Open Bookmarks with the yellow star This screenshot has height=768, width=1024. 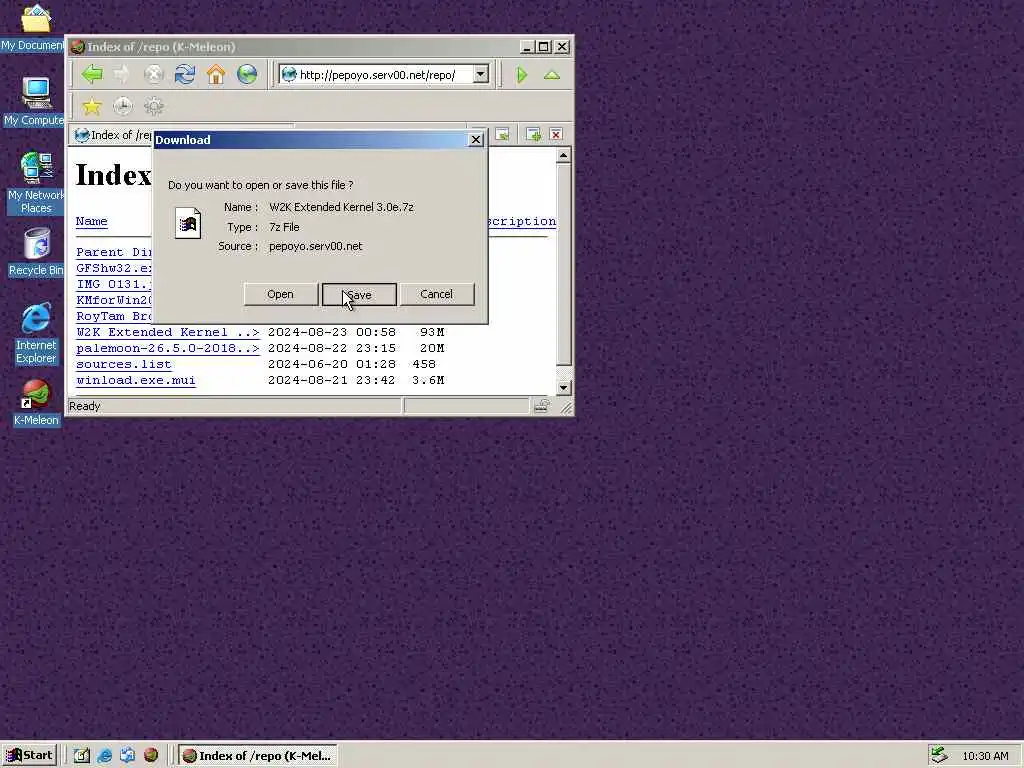(x=92, y=106)
